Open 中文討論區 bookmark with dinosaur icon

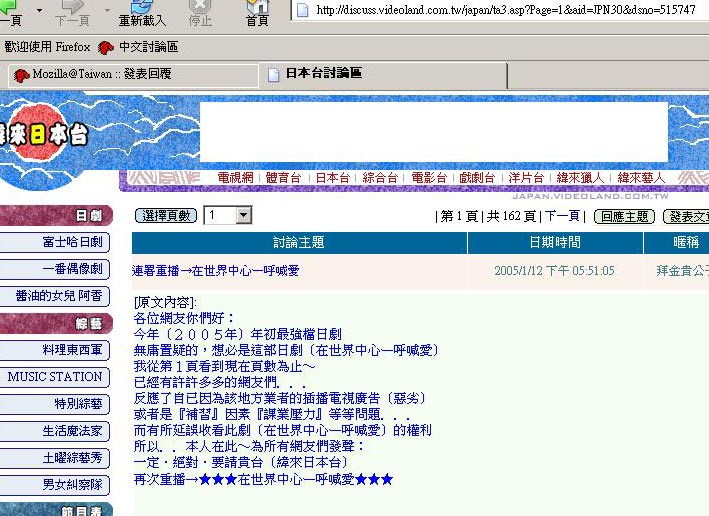[x=138, y=47]
